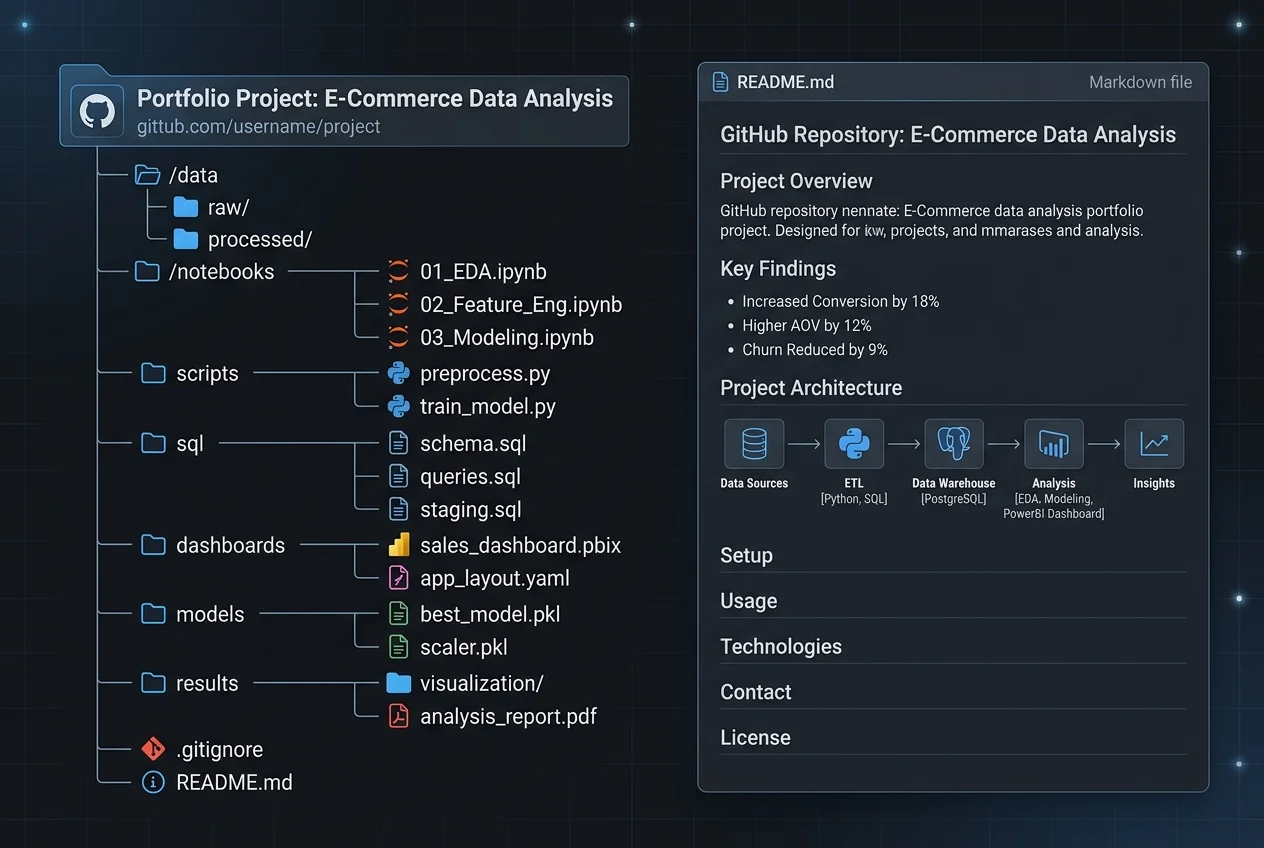Click the GitHub logo icon in header

point(97,110)
